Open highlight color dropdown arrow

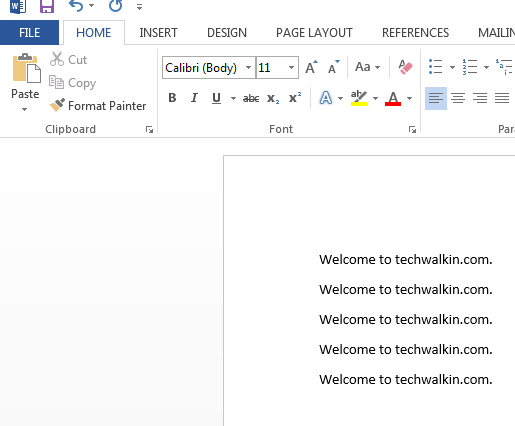tap(376, 98)
